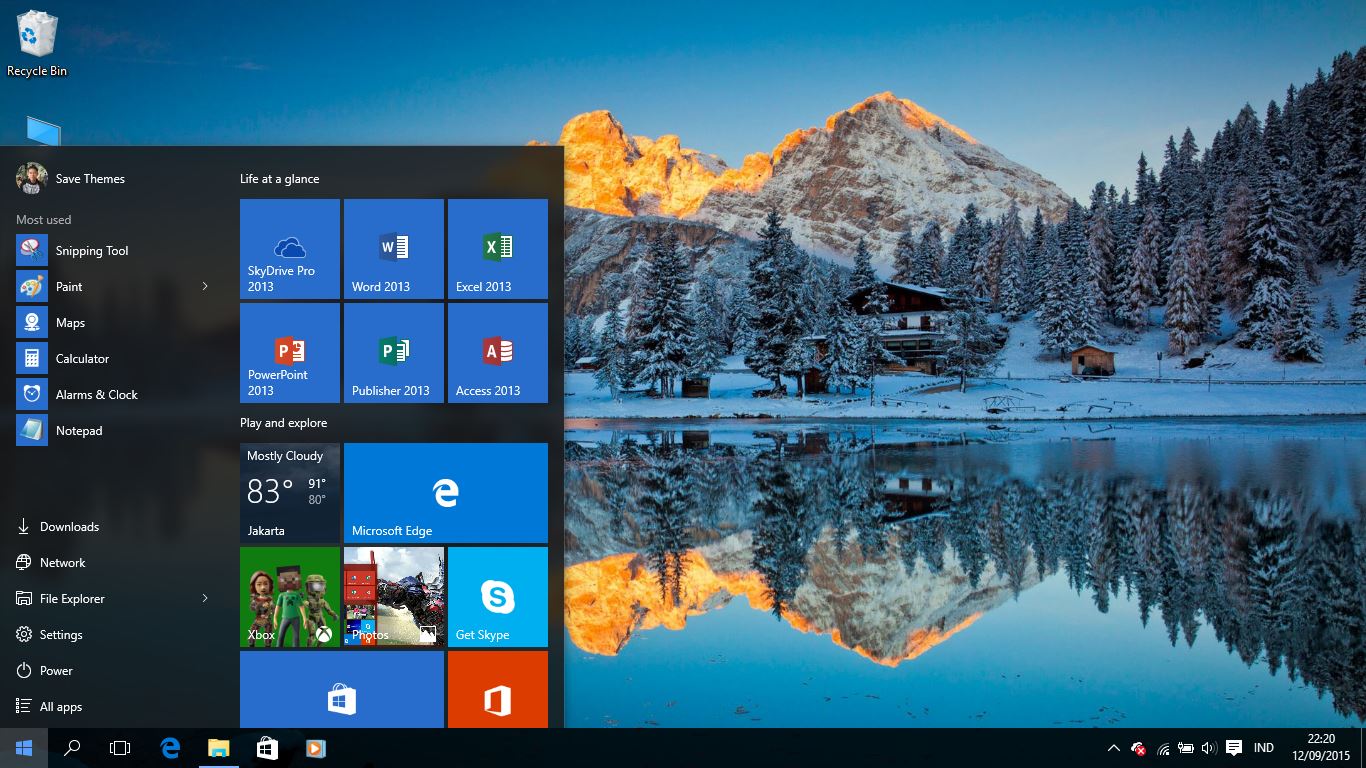Show hidden tray icons with the chevron
Viewport: 1366px width, 768px height.
click(x=1113, y=747)
